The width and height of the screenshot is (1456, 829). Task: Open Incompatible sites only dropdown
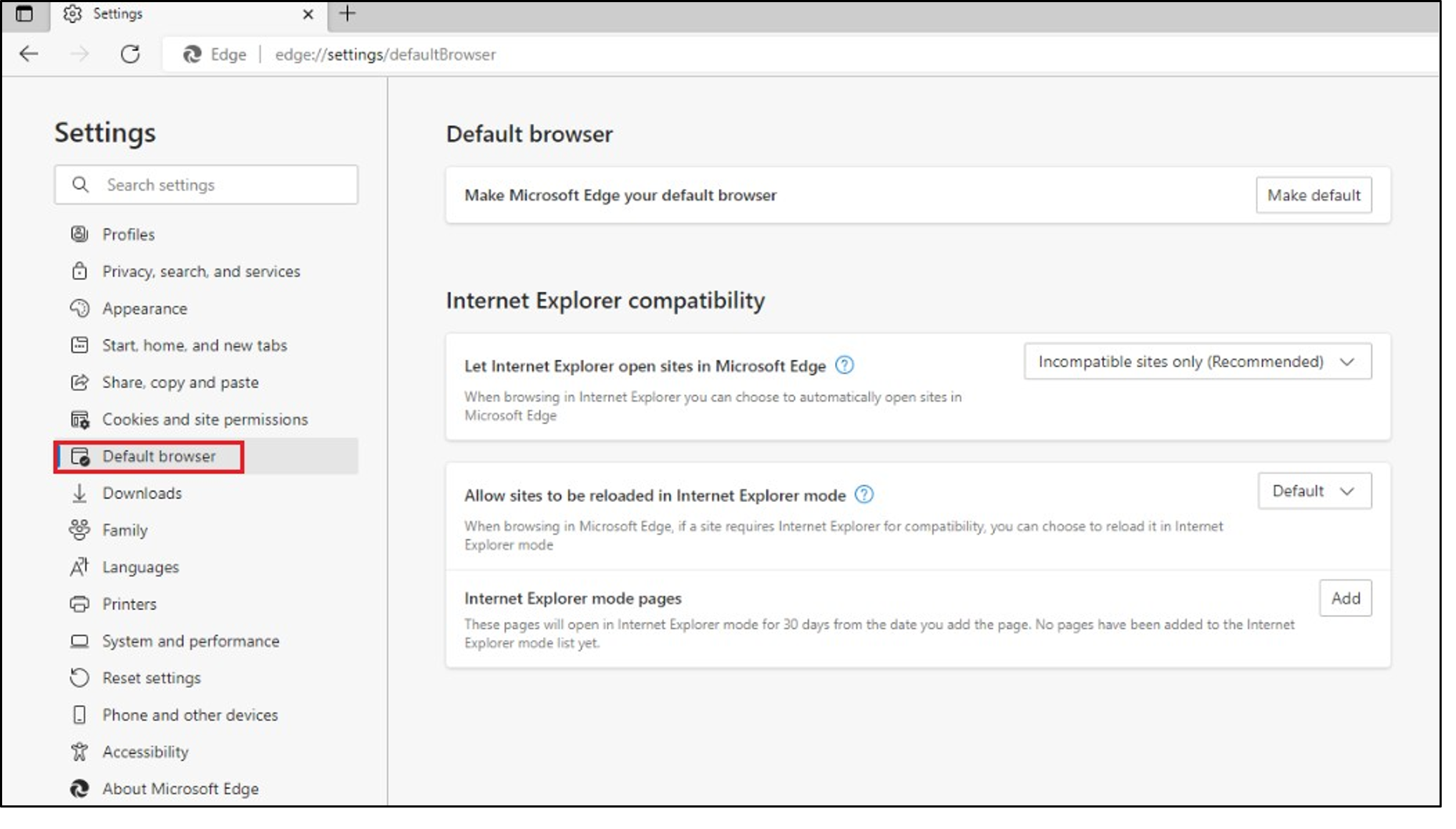pyautogui.click(x=1198, y=362)
